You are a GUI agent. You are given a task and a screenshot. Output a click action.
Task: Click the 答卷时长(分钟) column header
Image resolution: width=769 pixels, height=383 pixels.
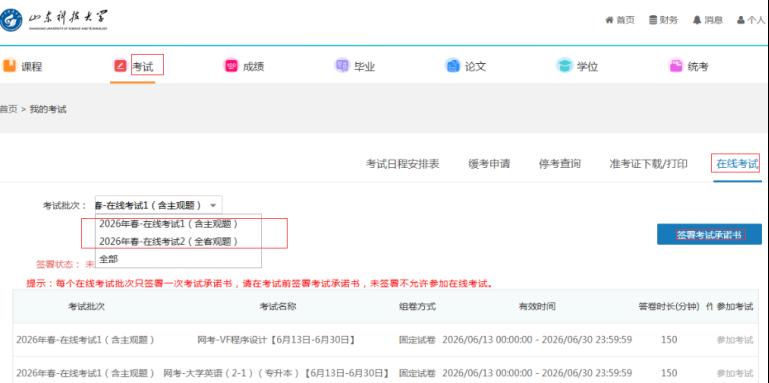(669, 306)
